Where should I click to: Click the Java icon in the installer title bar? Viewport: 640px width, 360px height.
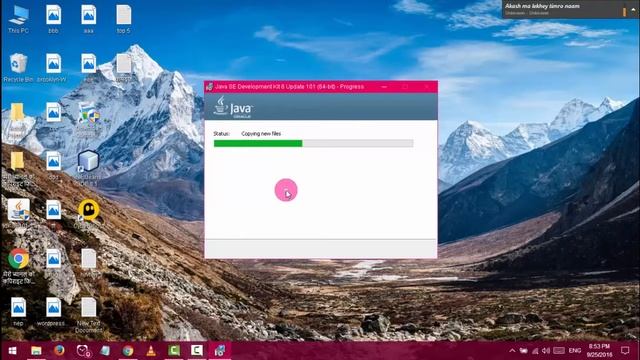click(x=209, y=87)
